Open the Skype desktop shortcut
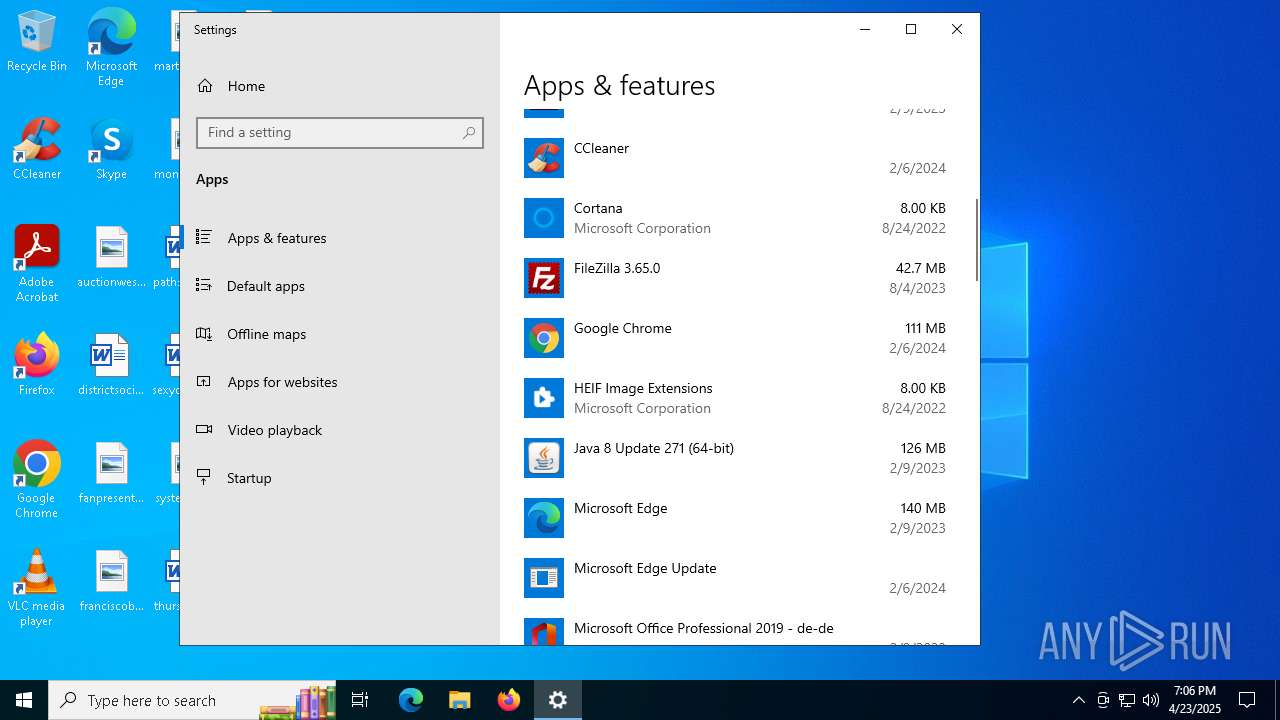 pyautogui.click(x=111, y=149)
